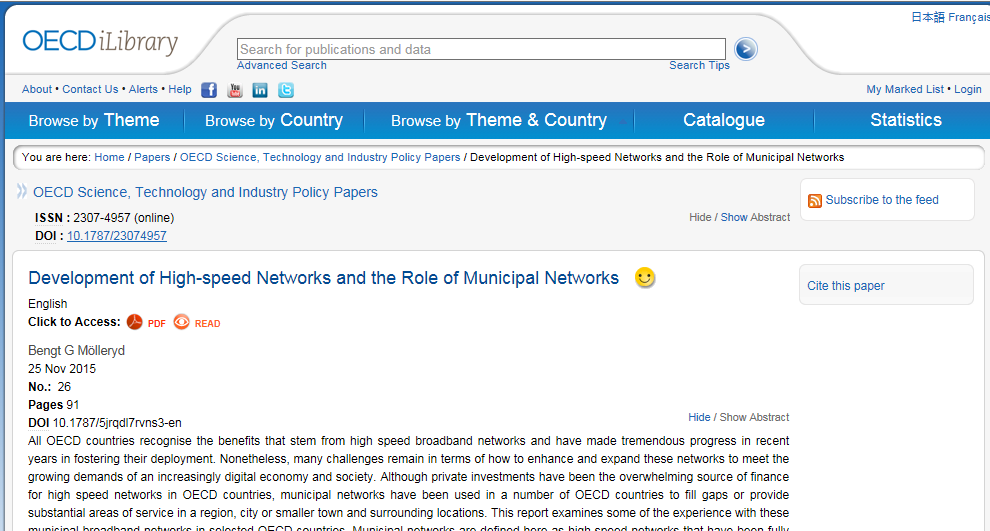Click the blue search submit arrow button

click(x=746, y=49)
